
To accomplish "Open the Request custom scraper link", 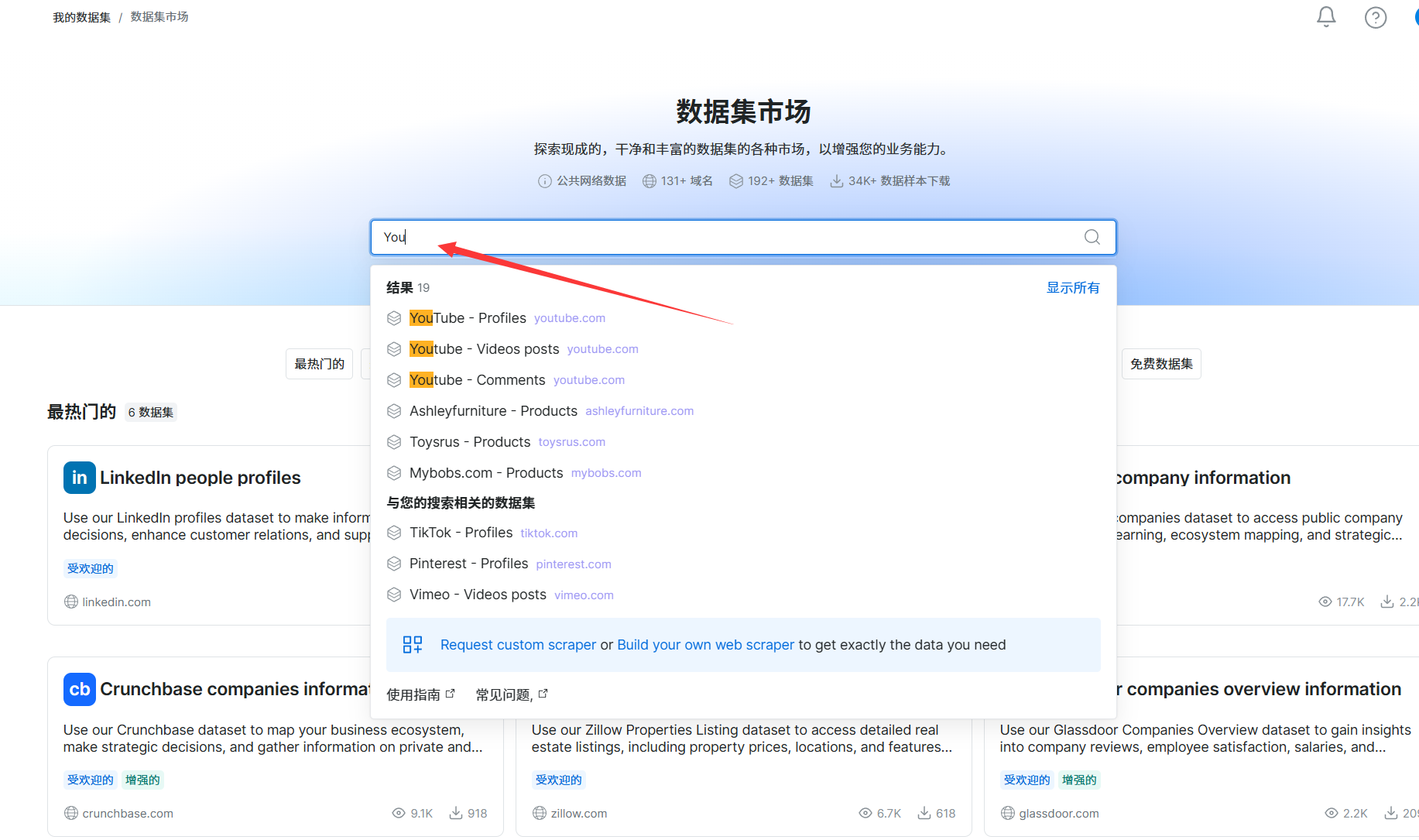I will tap(518, 645).
